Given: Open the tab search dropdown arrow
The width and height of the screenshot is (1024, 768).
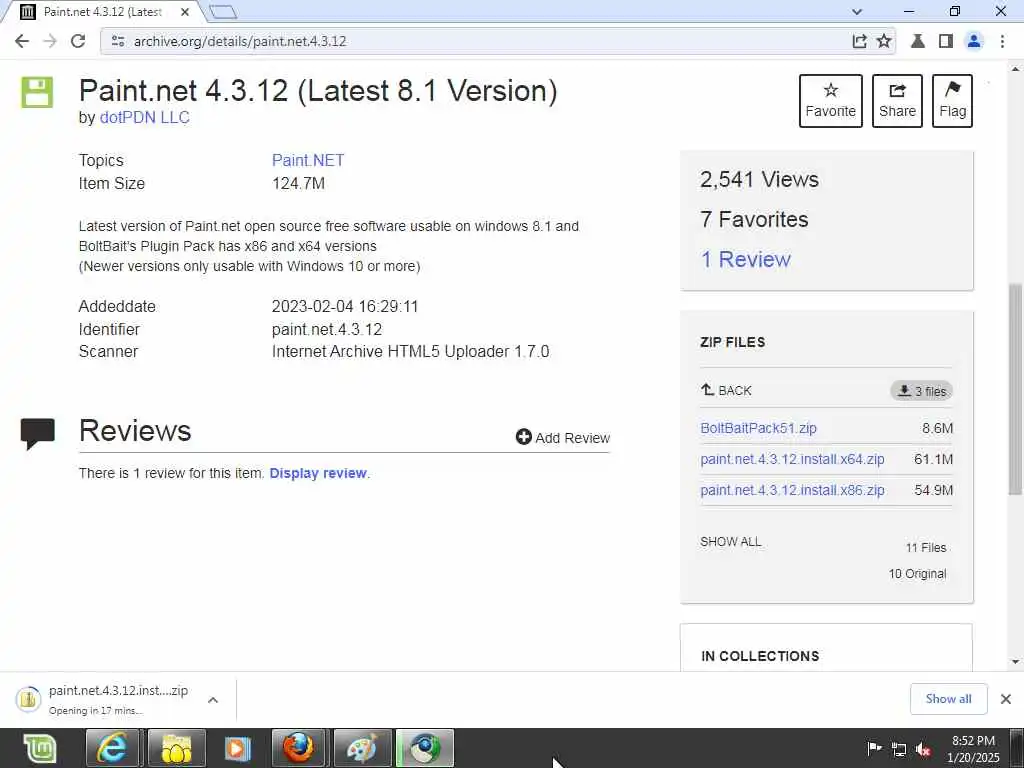Looking at the screenshot, I should (x=857, y=12).
